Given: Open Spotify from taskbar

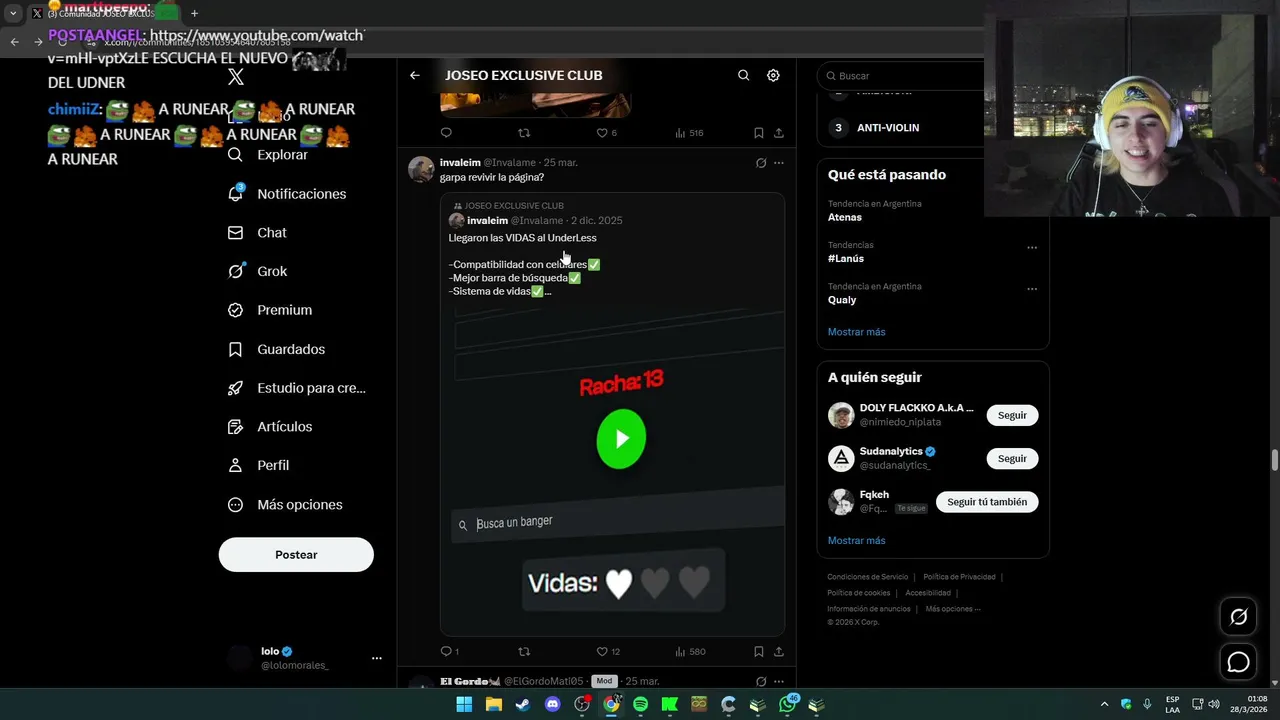Looking at the screenshot, I should [640, 704].
